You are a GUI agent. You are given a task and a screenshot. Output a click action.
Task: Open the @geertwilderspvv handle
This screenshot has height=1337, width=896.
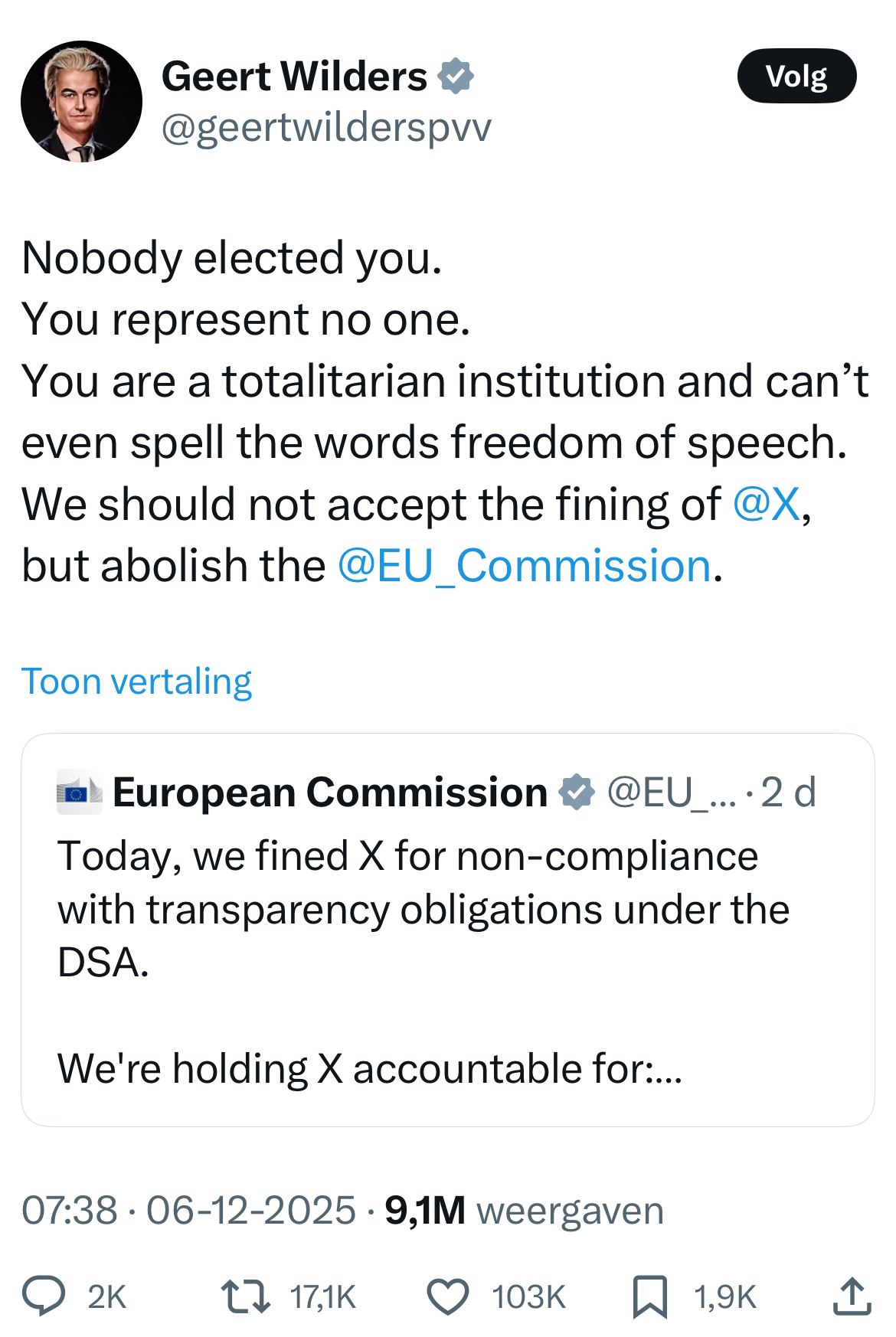click(x=326, y=128)
